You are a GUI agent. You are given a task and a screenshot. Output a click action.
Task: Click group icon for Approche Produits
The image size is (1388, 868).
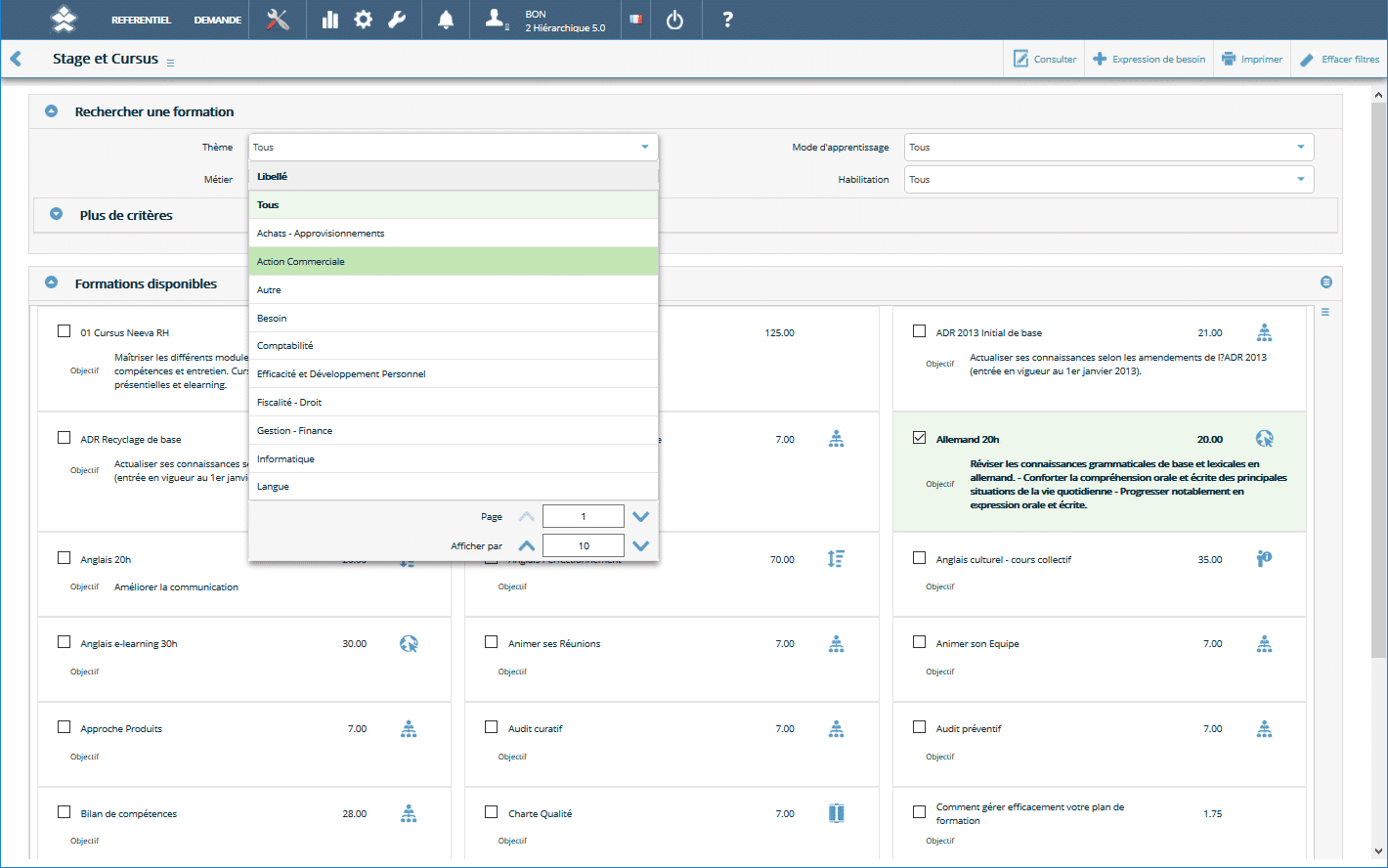coord(409,728)
